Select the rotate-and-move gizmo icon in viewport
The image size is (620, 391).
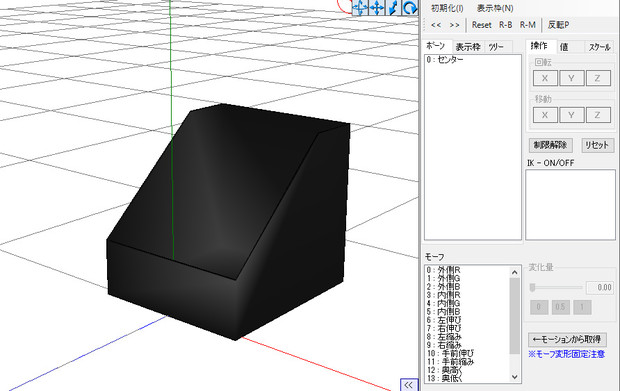(x=360, y=8)
